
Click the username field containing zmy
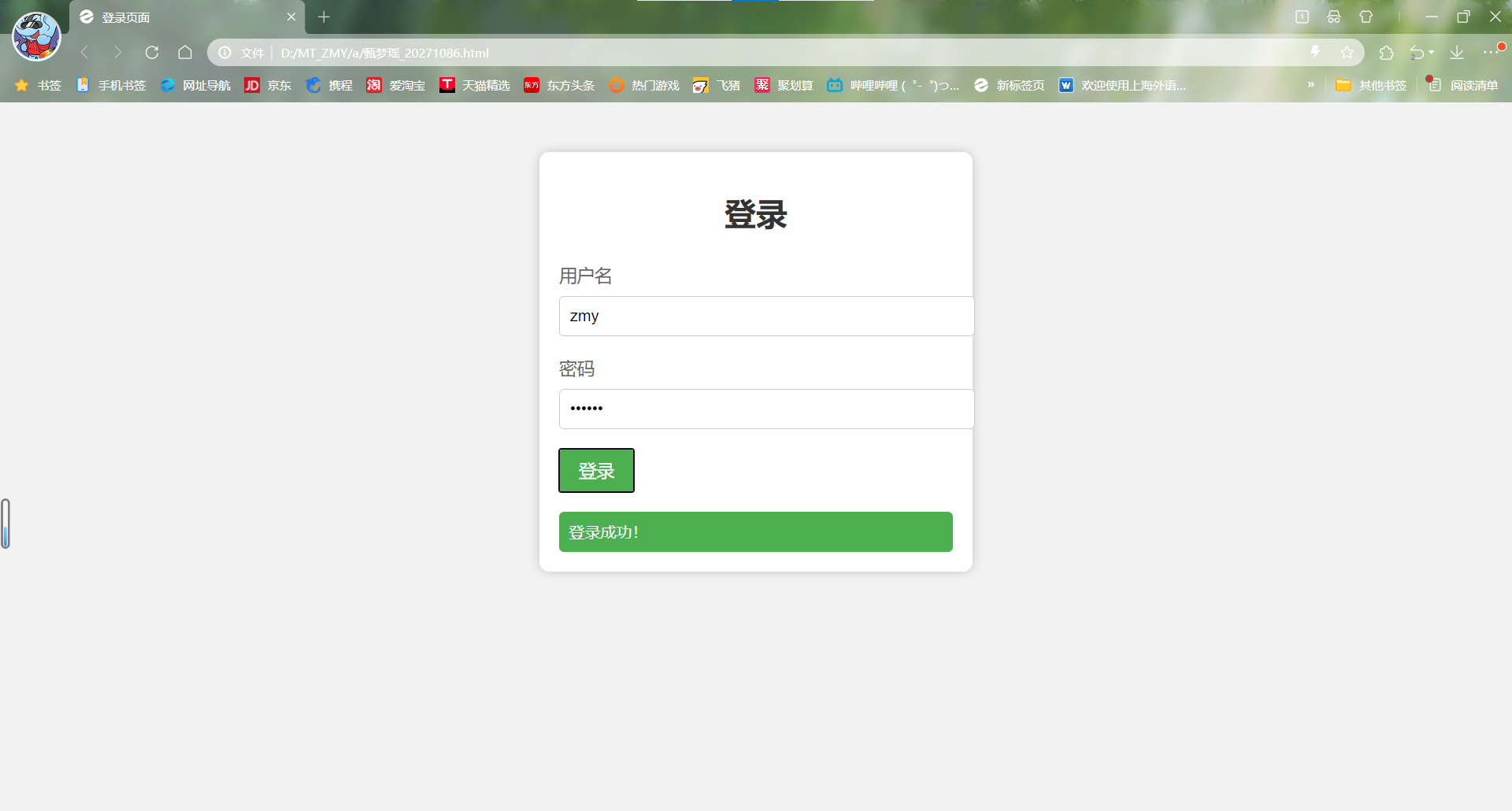pos(765,316)
